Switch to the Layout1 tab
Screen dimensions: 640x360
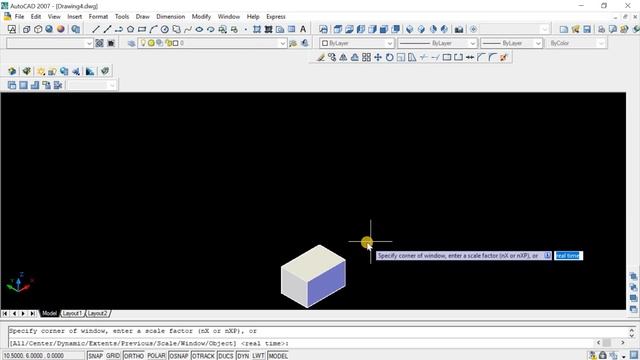pyautogui.click(x=72, y=313)
